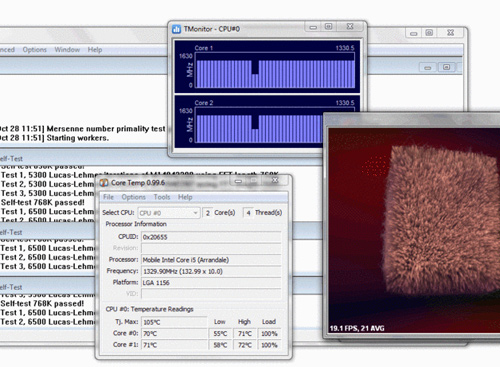Click the Core #1 high value 72°C
500x367 pixels.
[x=245, y=345]
